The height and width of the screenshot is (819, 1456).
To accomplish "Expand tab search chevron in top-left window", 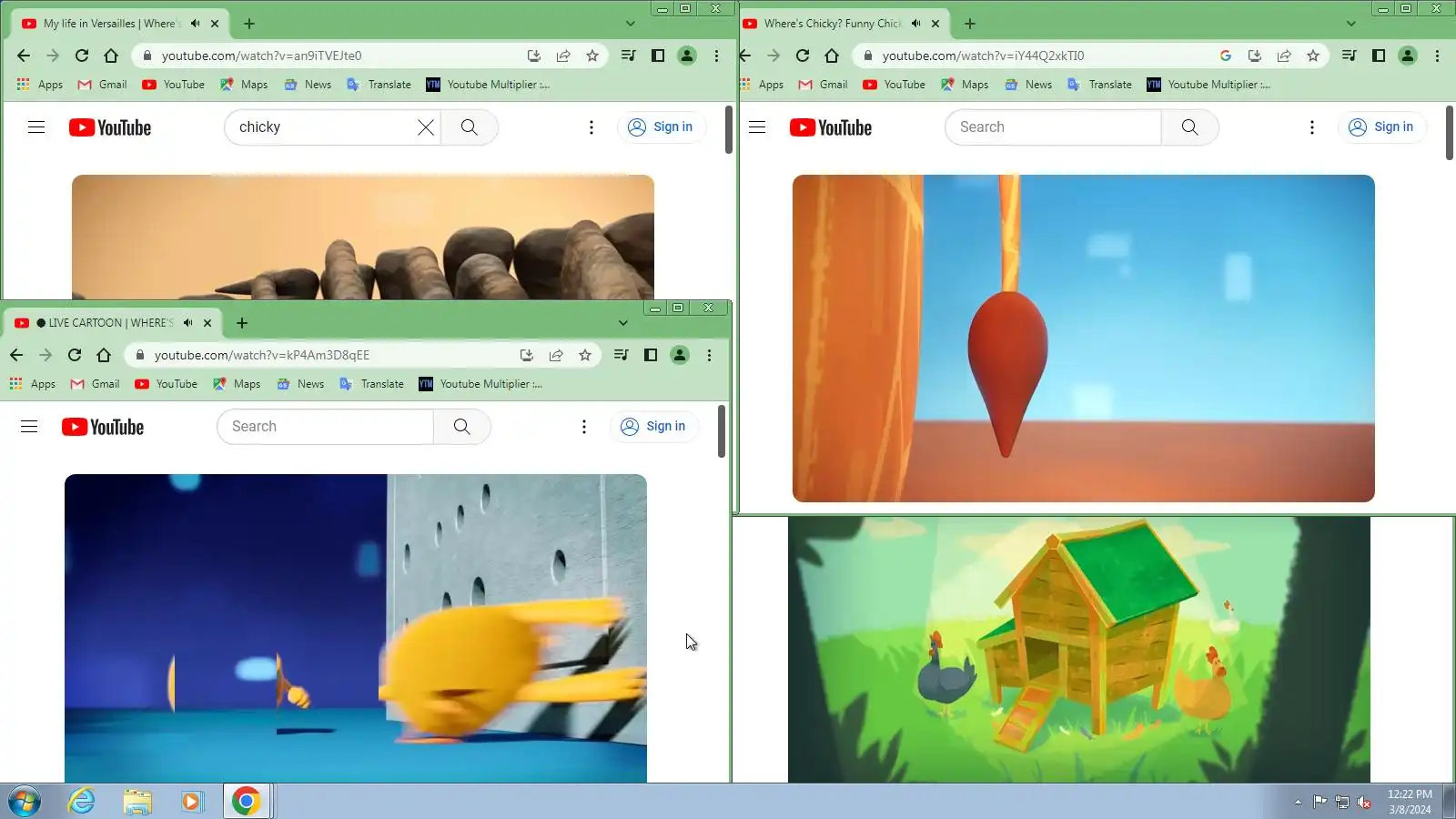I will coord(631,24).
